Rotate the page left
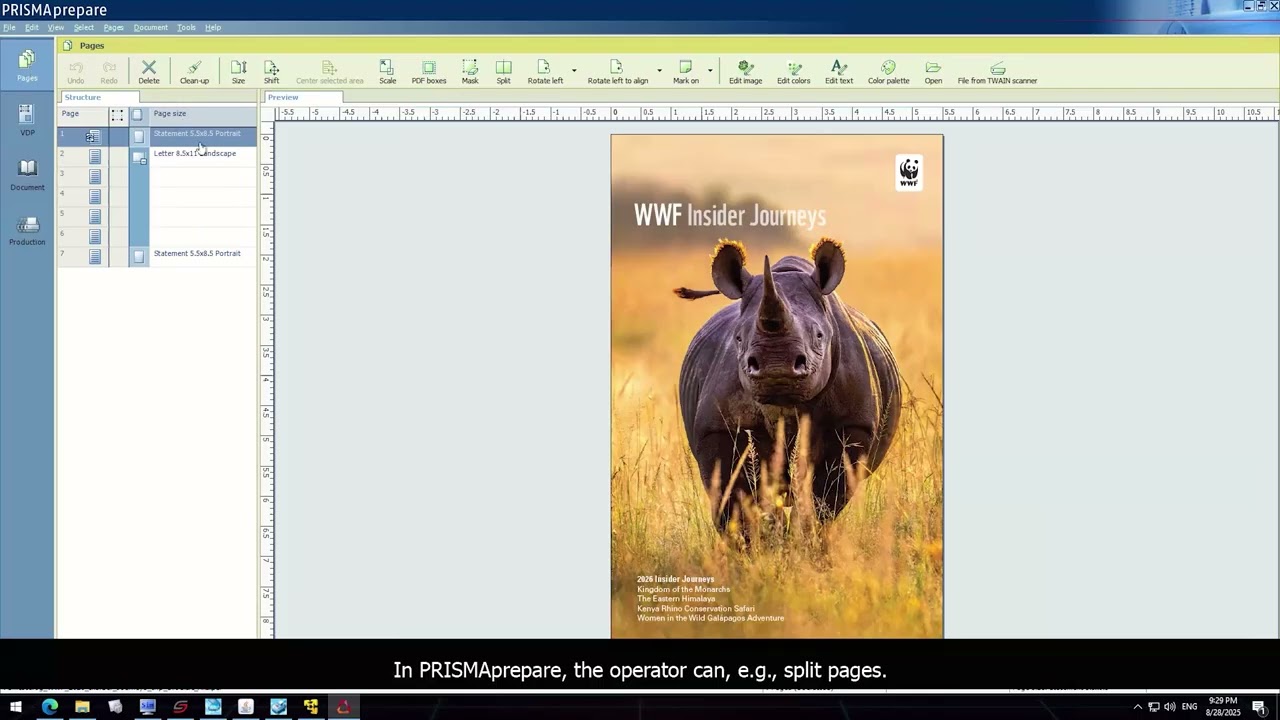1280x720 pixels. pyautogui.click(x=545, y=72)
